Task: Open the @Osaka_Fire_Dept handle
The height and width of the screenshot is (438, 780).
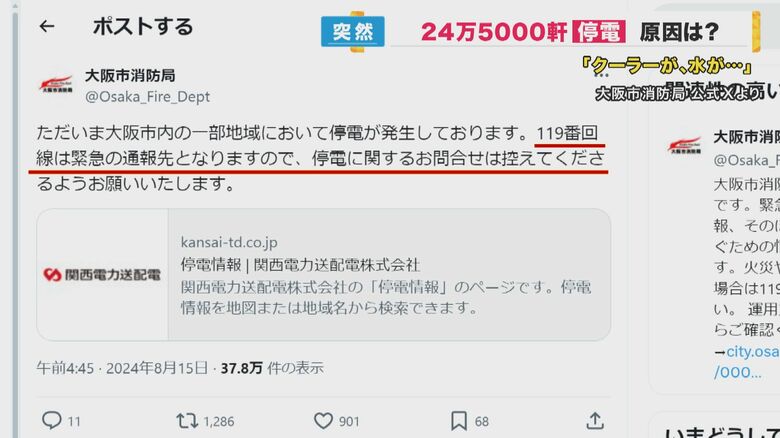Action: 148,97
